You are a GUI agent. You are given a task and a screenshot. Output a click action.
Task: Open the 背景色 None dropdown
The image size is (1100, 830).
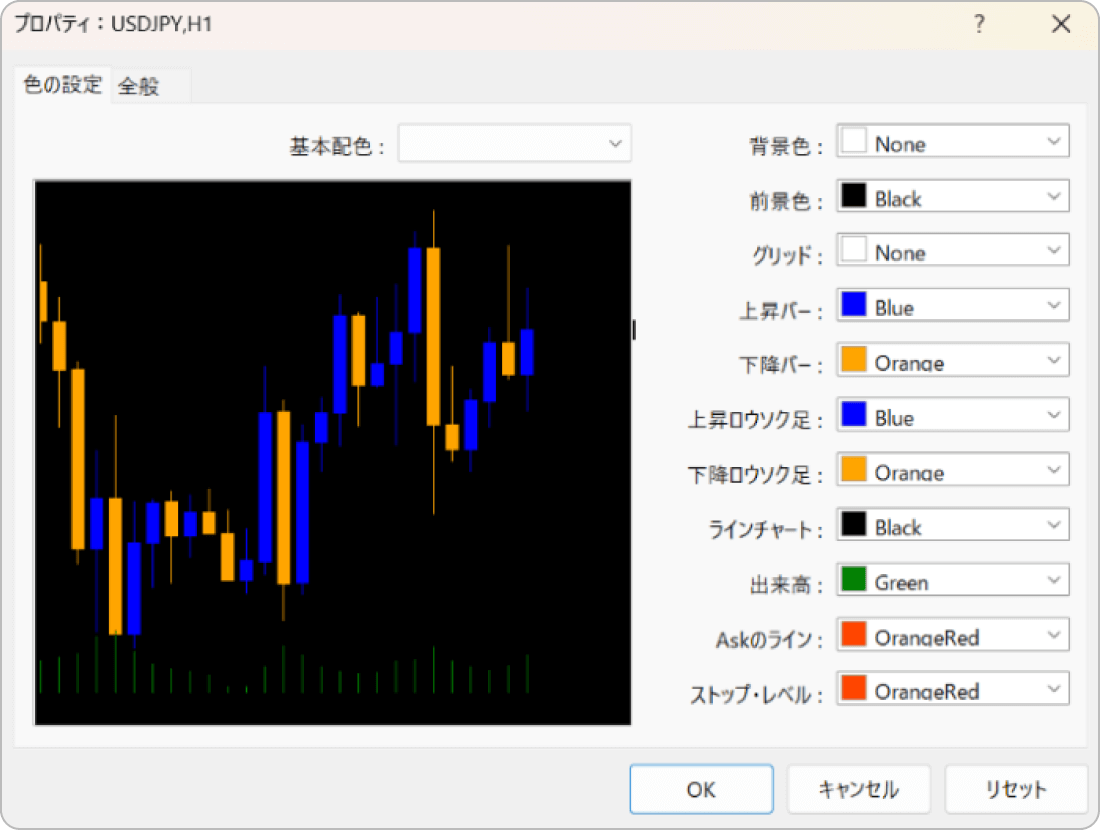[952, 142]
